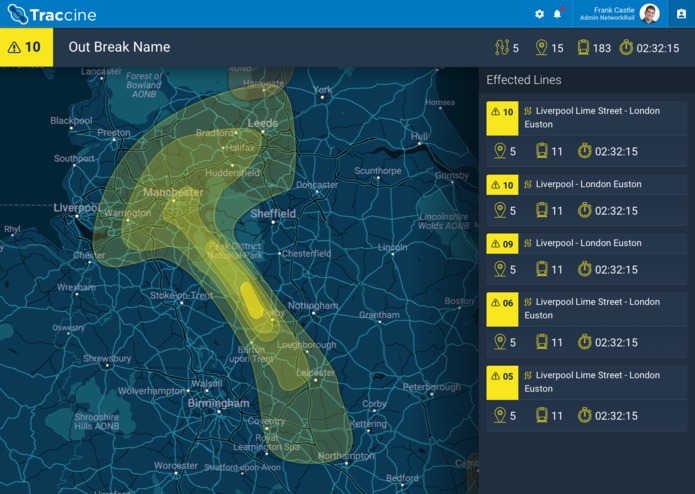Click train icon in the 09 line card
Screen dimensions: 695x494
coord(542,269)
